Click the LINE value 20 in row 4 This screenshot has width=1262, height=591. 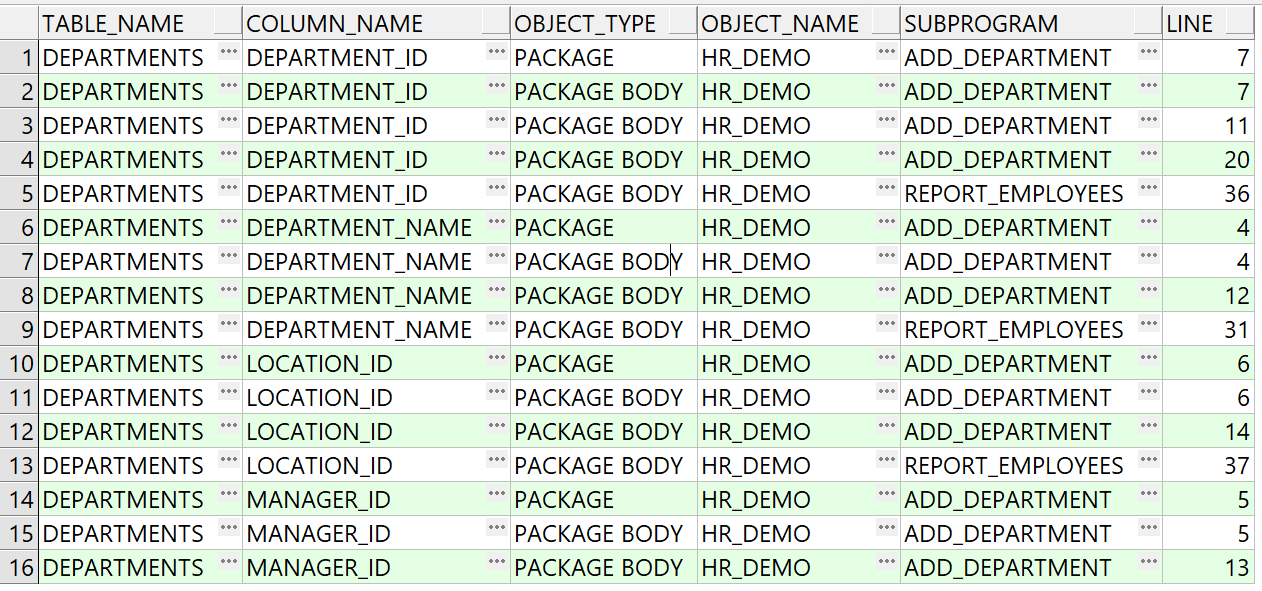tap(1237, 160)
